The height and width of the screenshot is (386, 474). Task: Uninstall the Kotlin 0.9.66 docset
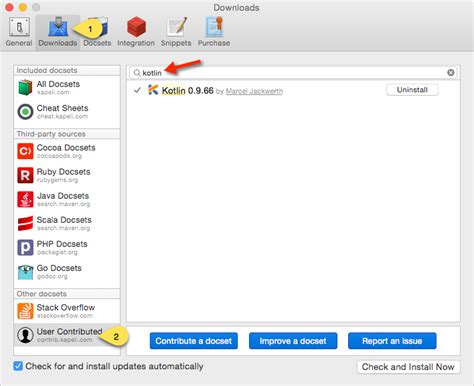point(412,90)
